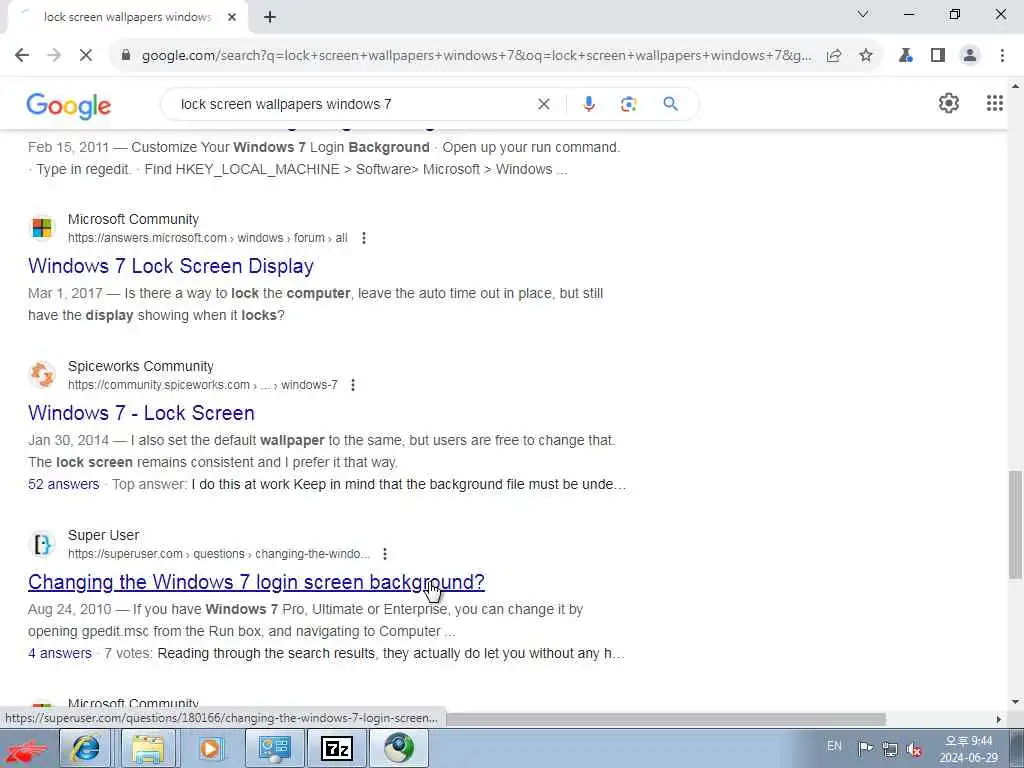Launch Internet Explorer from taskbar
The image size is (1024, 768).
pyautogui.click(x=86, y=748)
